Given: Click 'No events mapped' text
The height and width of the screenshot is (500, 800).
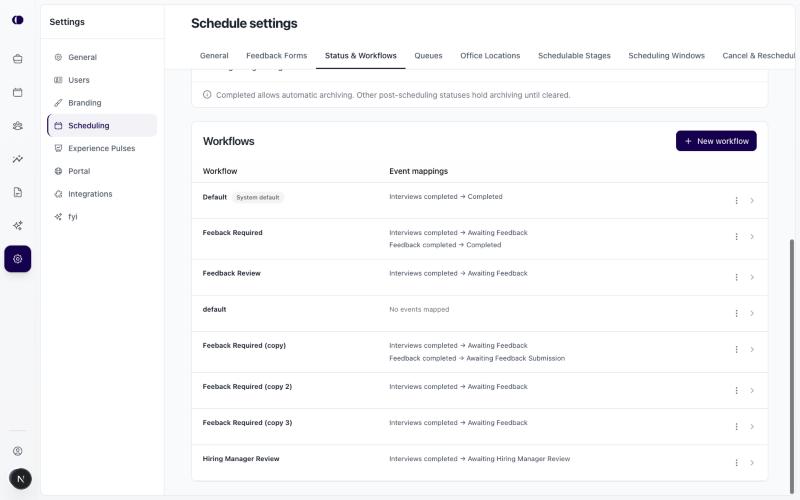Looking at the screenshot, I should [x=419, y=310].
